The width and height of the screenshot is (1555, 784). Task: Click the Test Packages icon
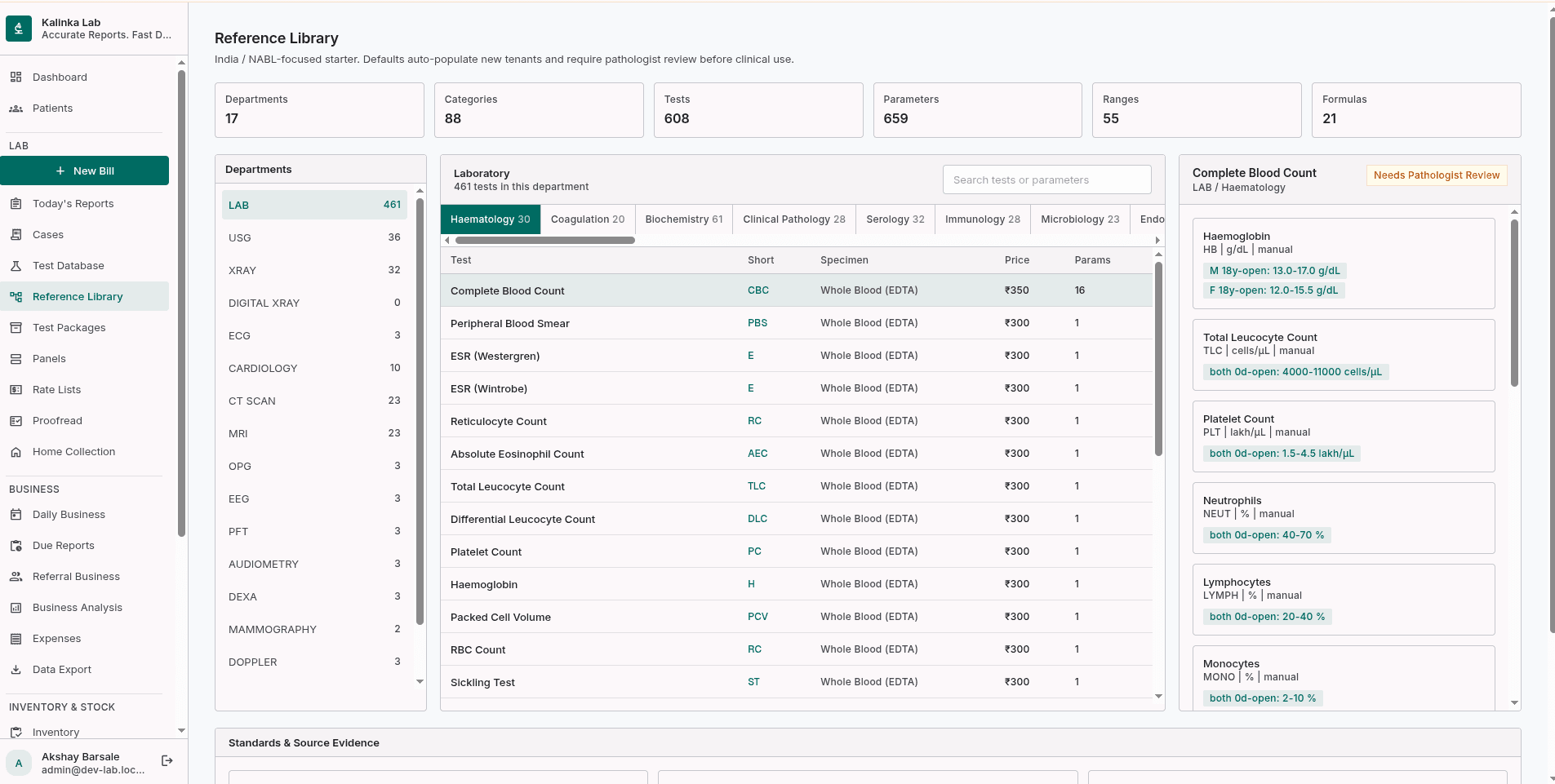pyautogui.click(x=16, y=327)
